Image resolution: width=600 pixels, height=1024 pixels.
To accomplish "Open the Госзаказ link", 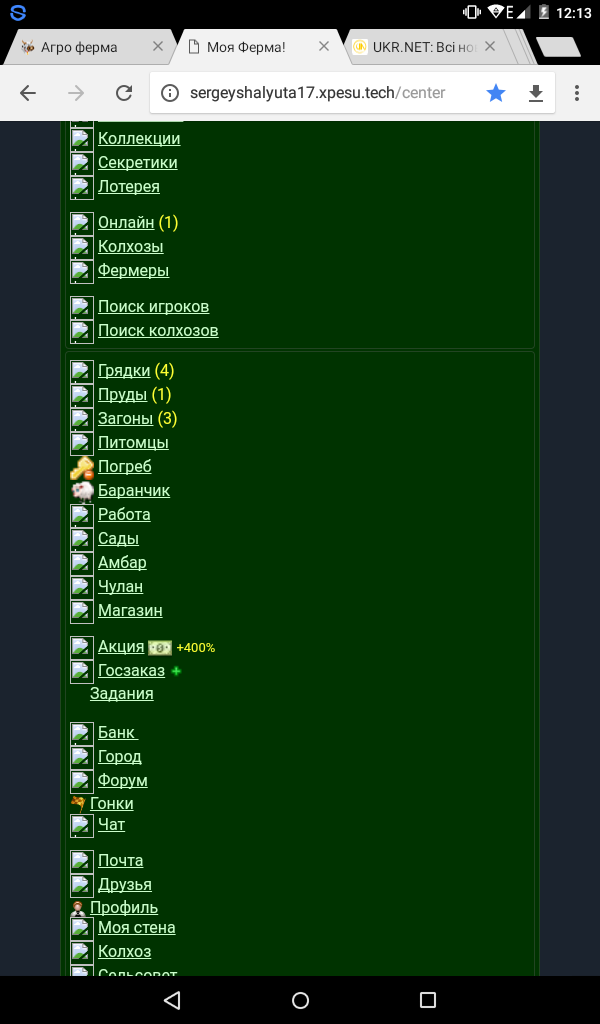I will tap(131, 671).
